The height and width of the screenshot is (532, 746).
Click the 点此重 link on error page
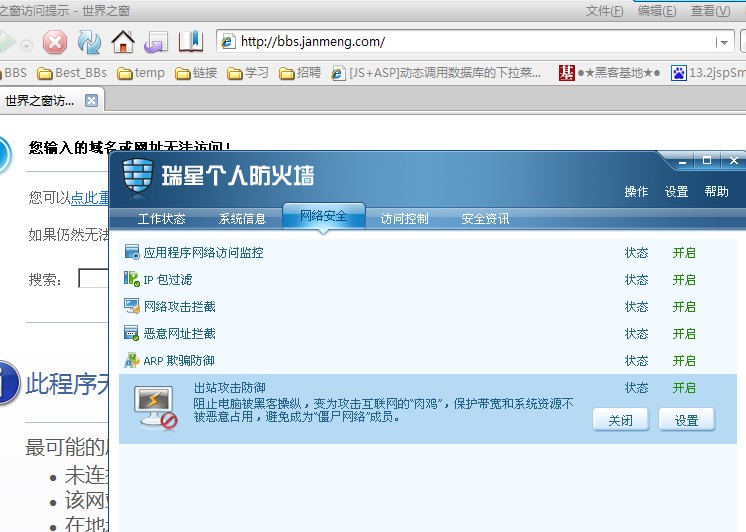89,197
